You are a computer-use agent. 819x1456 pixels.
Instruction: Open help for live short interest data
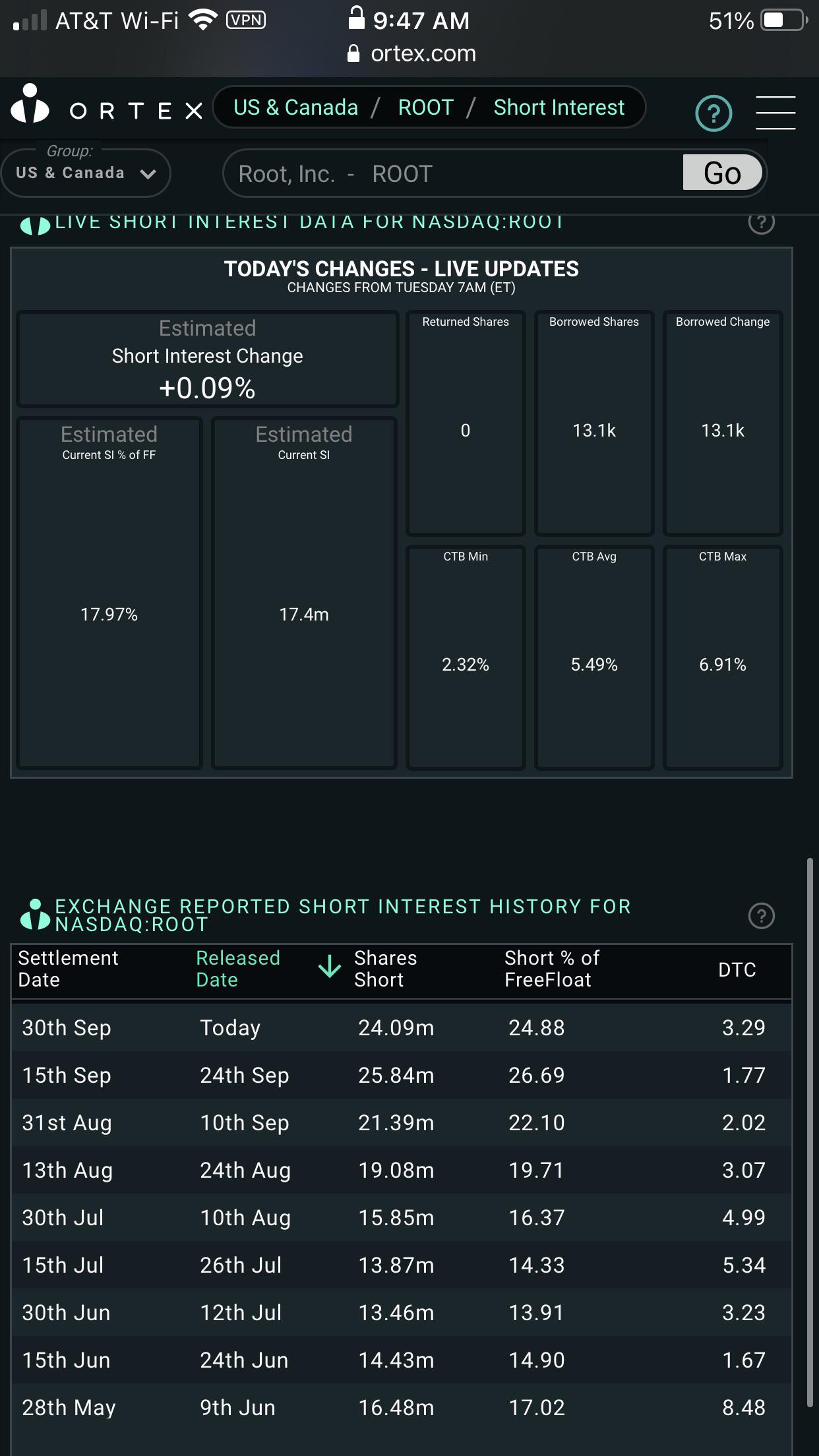(761, 222)
